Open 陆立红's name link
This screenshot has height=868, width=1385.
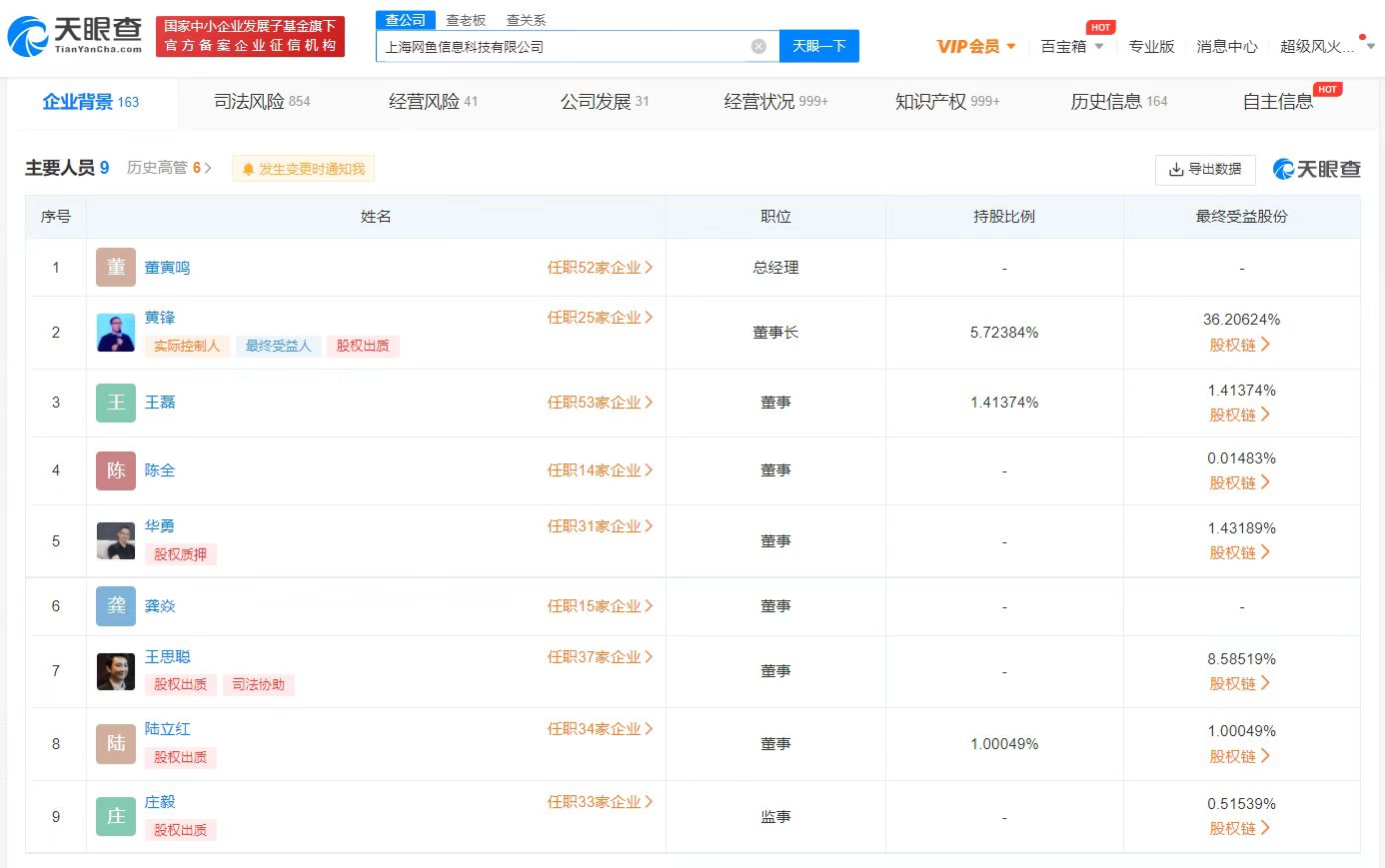click(x=167, y=729)
